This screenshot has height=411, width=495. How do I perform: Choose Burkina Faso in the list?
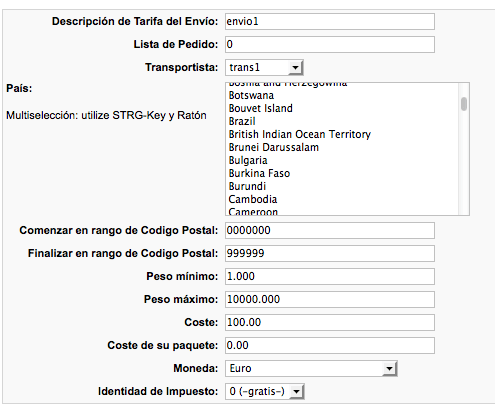343,174
